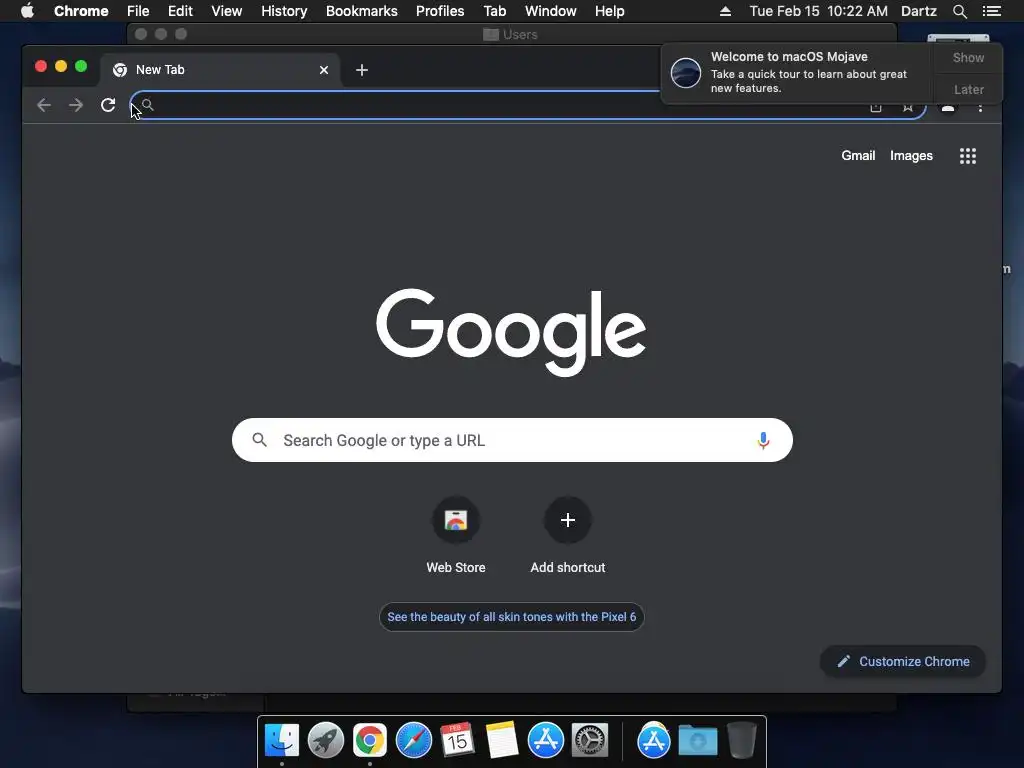
Task: Open the File menu
Action: coord(138,11)
